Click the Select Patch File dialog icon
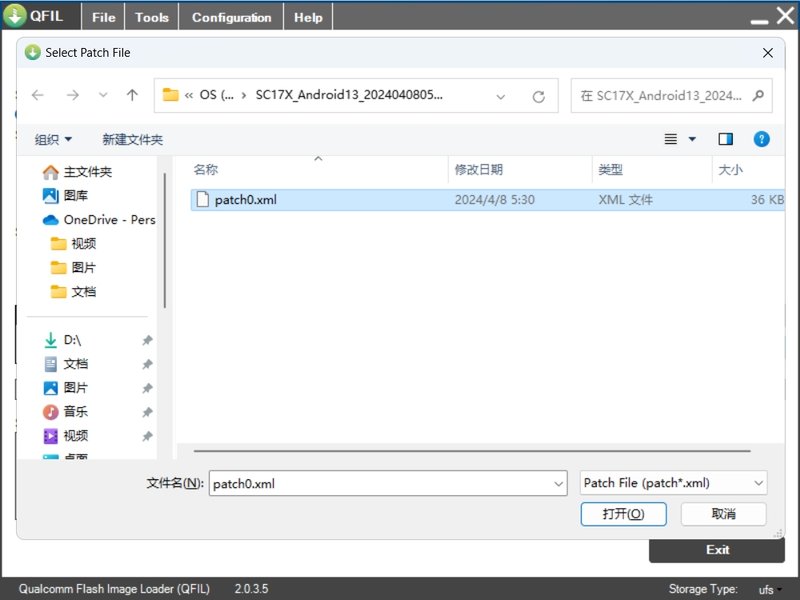This screenshot has width=800, height=600. [x=33, y=52]
